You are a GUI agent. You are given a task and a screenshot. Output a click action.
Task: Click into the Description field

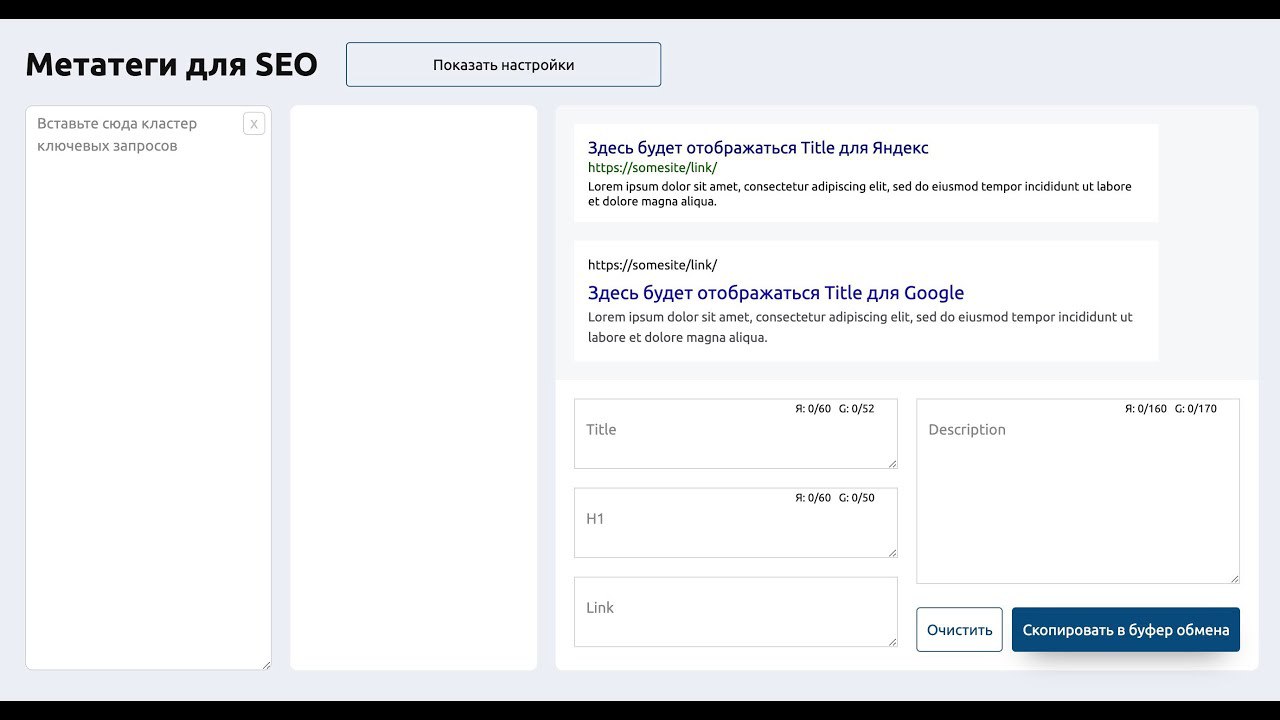click(x=1078, y=491)
